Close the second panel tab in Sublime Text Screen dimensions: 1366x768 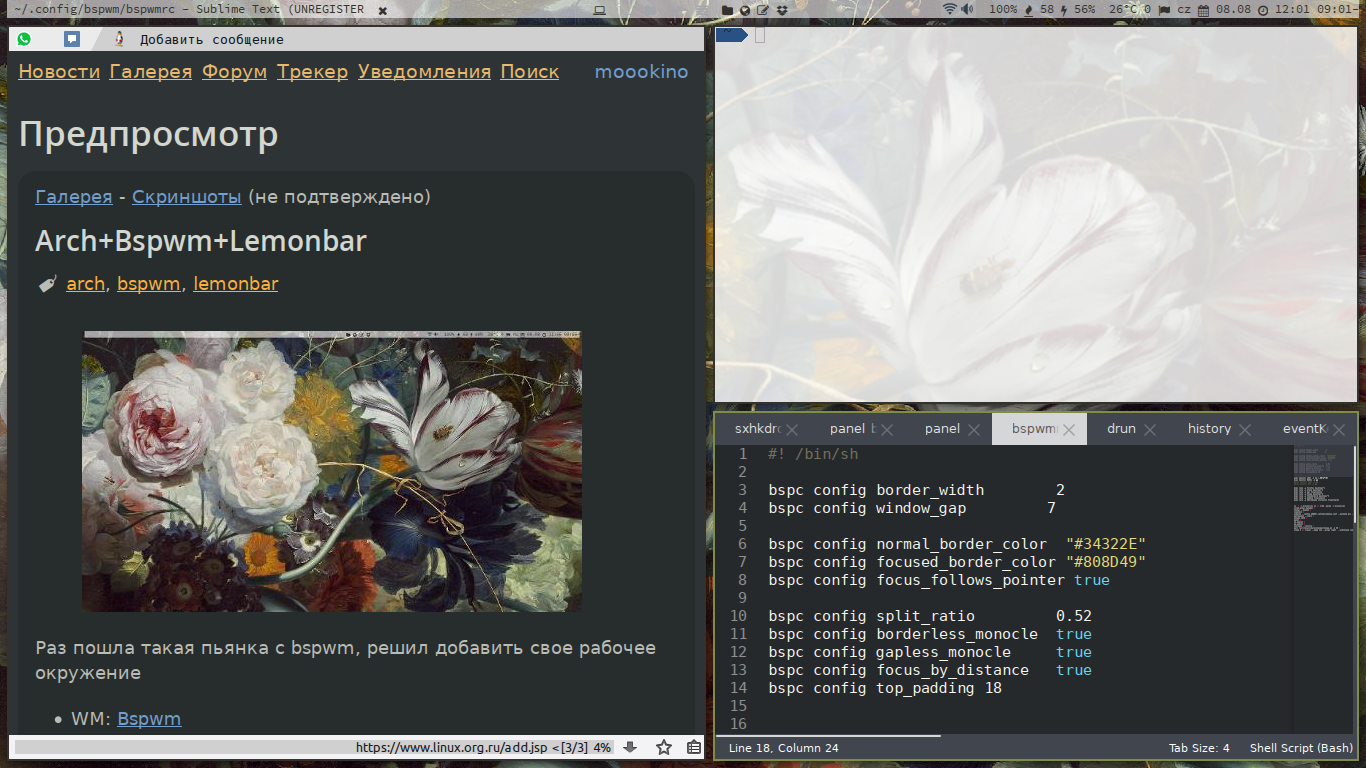[x=973, y=430]
